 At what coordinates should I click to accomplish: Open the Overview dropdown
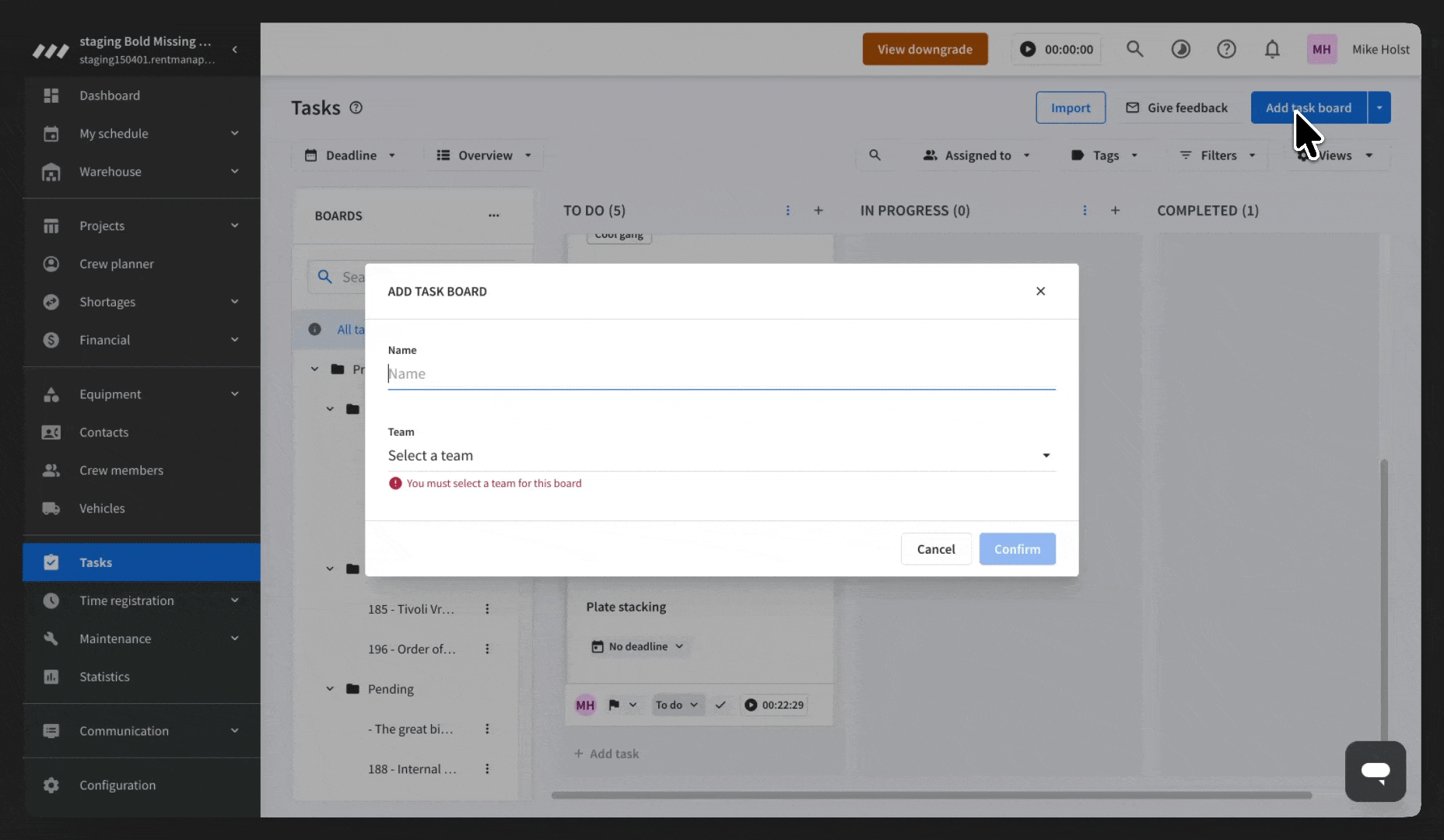(x=484, y=156)
